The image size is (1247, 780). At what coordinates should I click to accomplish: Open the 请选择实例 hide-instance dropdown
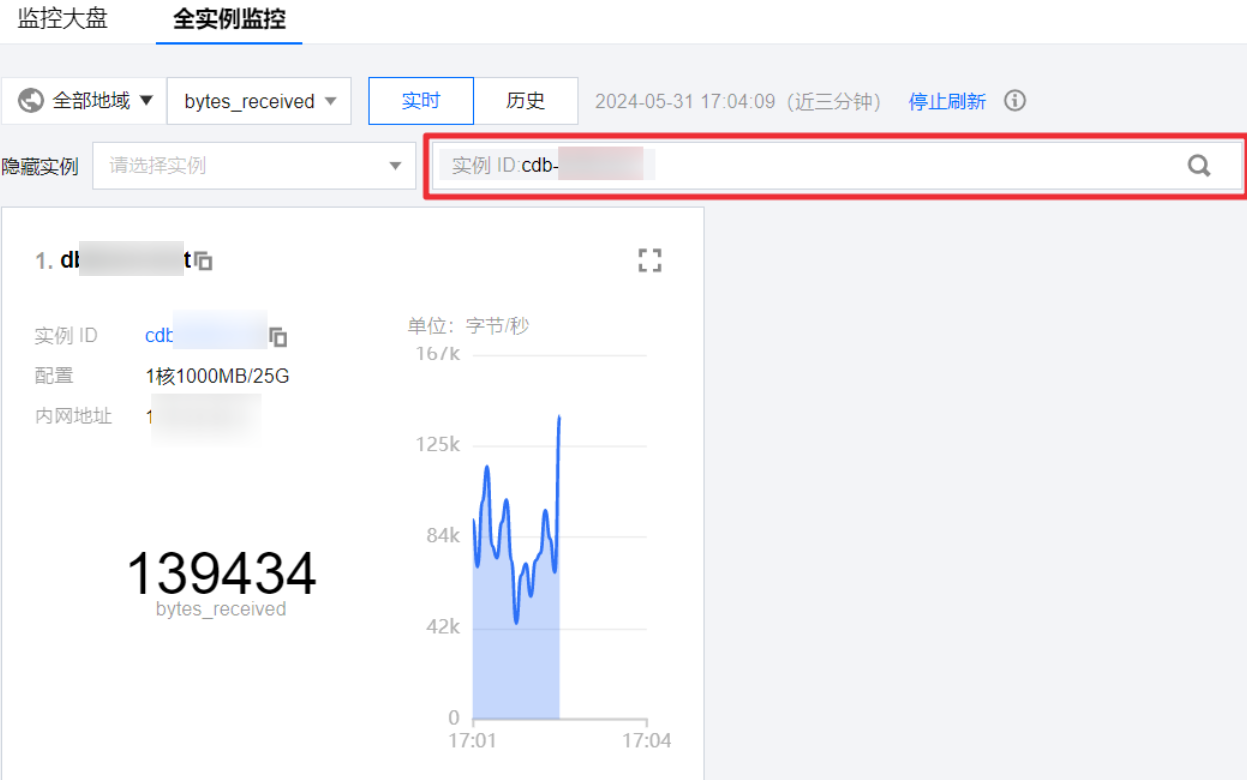[254, 165]
